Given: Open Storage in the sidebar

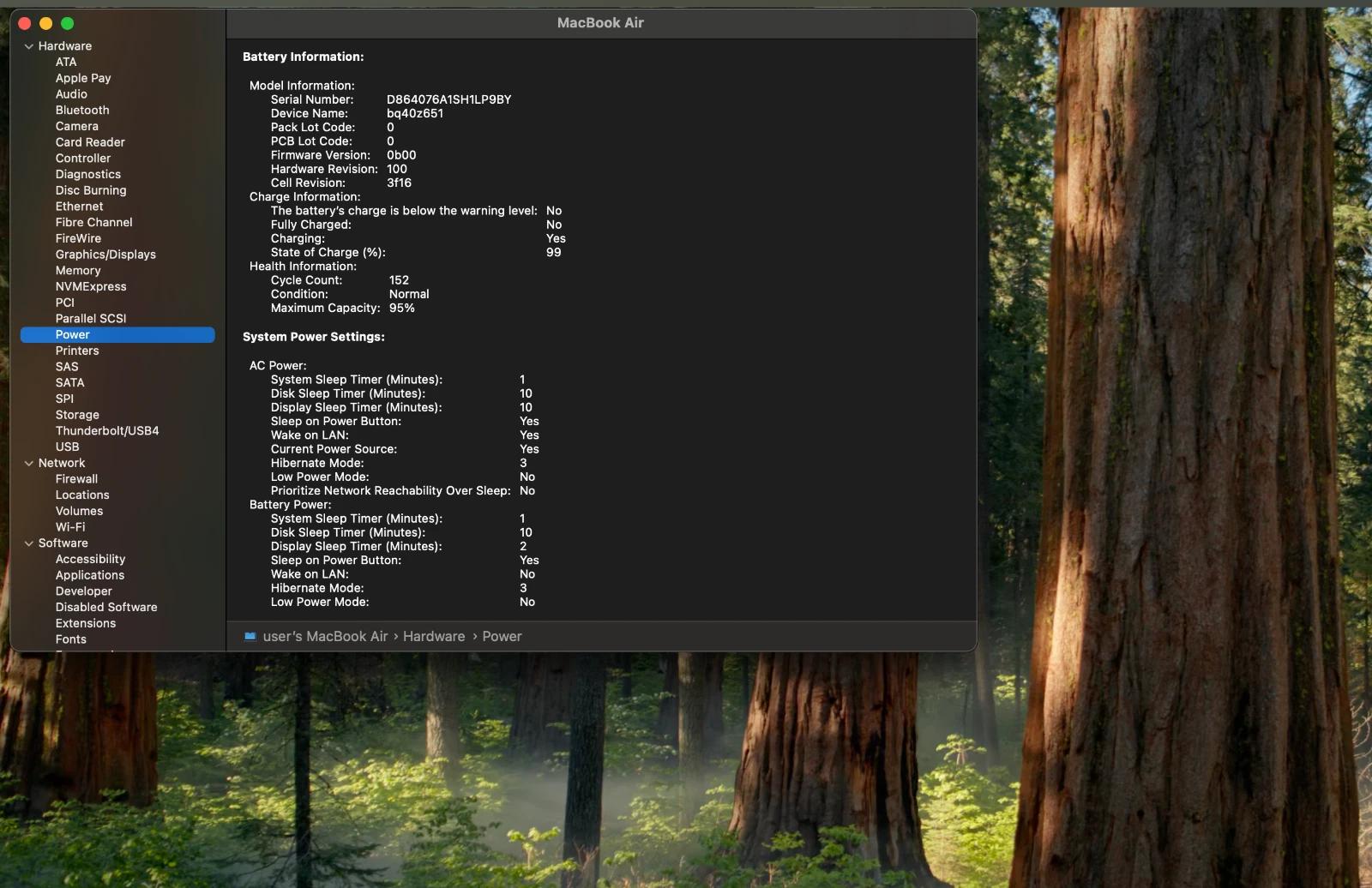Looking at the screenshot, I should (x=77, y=415).
